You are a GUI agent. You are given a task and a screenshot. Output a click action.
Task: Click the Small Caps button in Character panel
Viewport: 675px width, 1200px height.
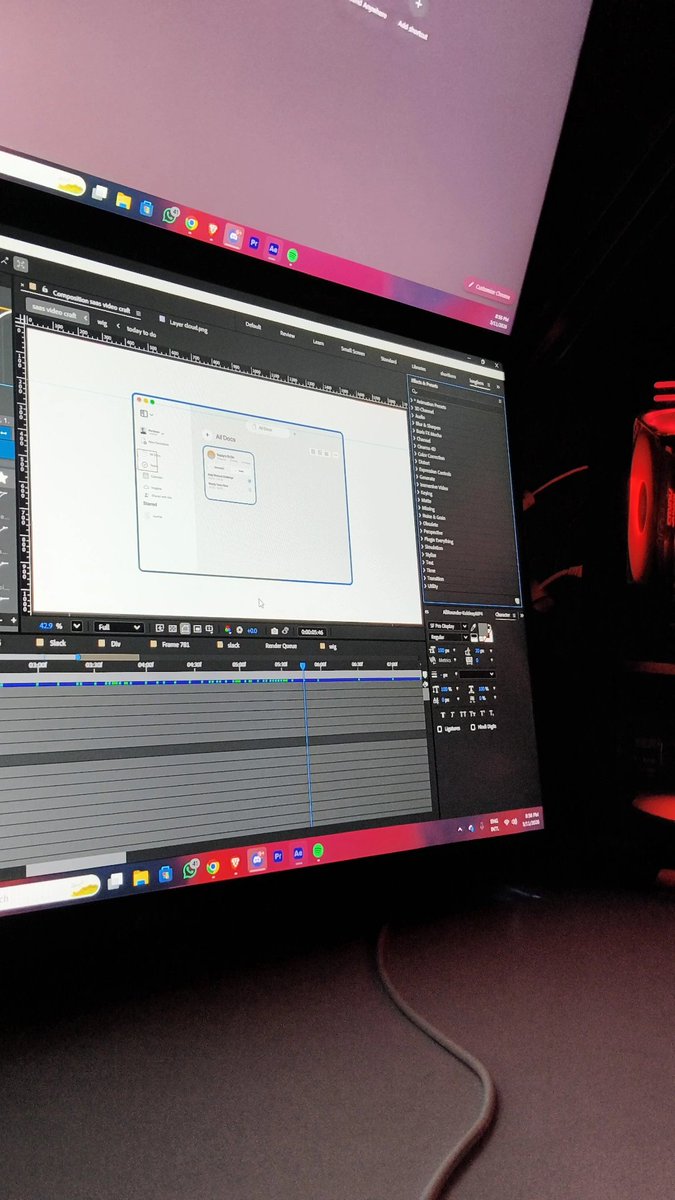(472, 714)
